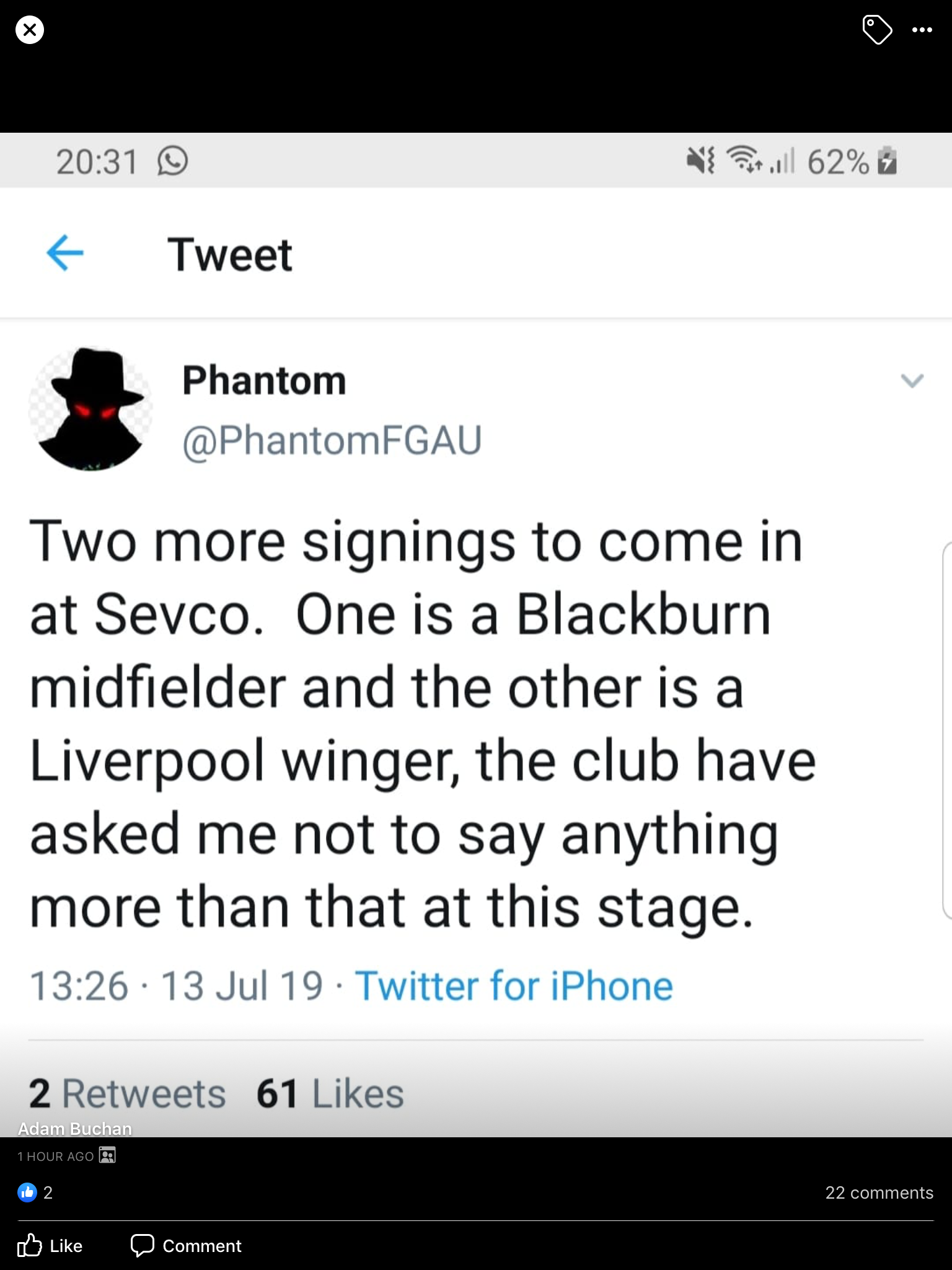Image resolution: width=952 pixels, height=1270 pixels.
Task: View the 2 Retweets list
Action: [127, 1093]
